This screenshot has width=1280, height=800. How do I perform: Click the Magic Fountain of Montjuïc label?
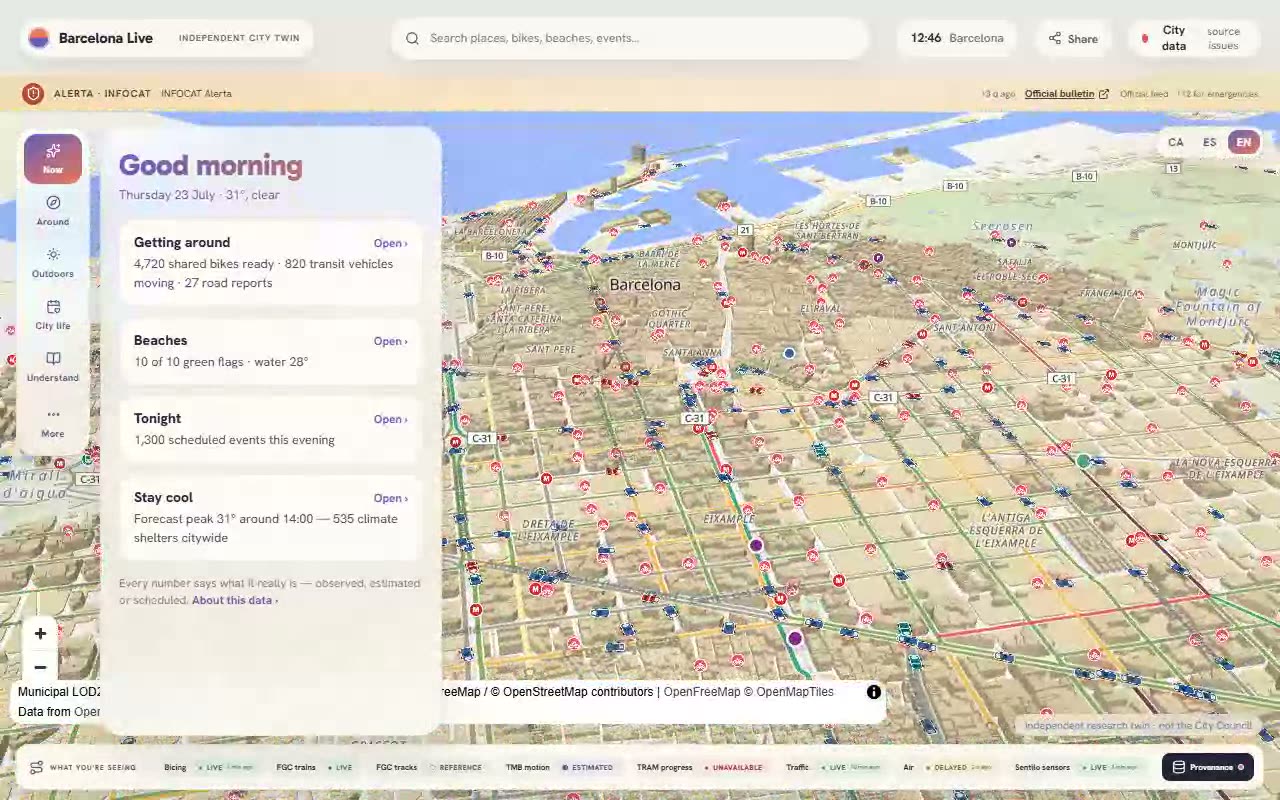pos(1216,308)
